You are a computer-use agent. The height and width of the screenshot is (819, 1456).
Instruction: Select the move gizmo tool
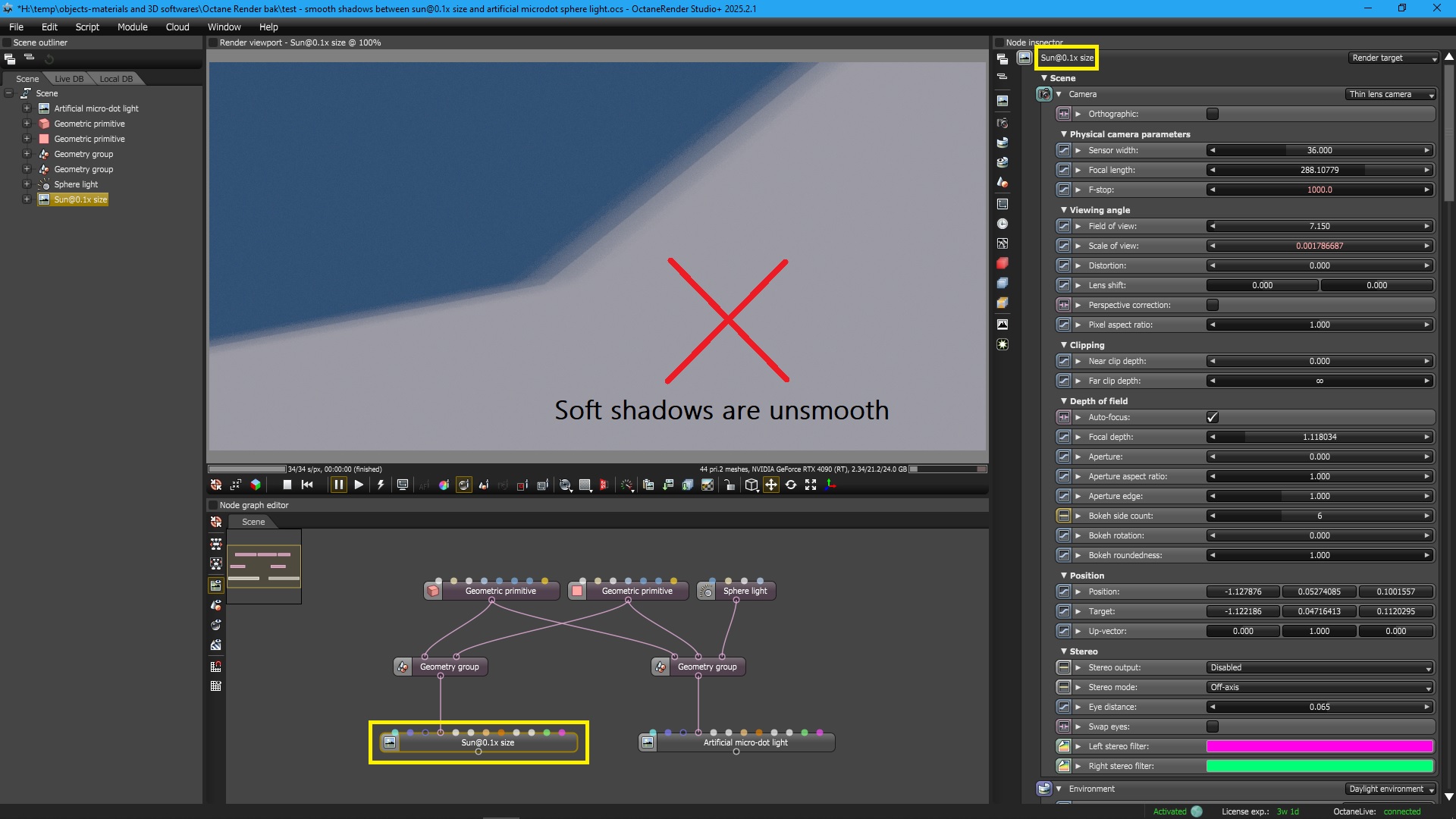(x=771, y=485)
